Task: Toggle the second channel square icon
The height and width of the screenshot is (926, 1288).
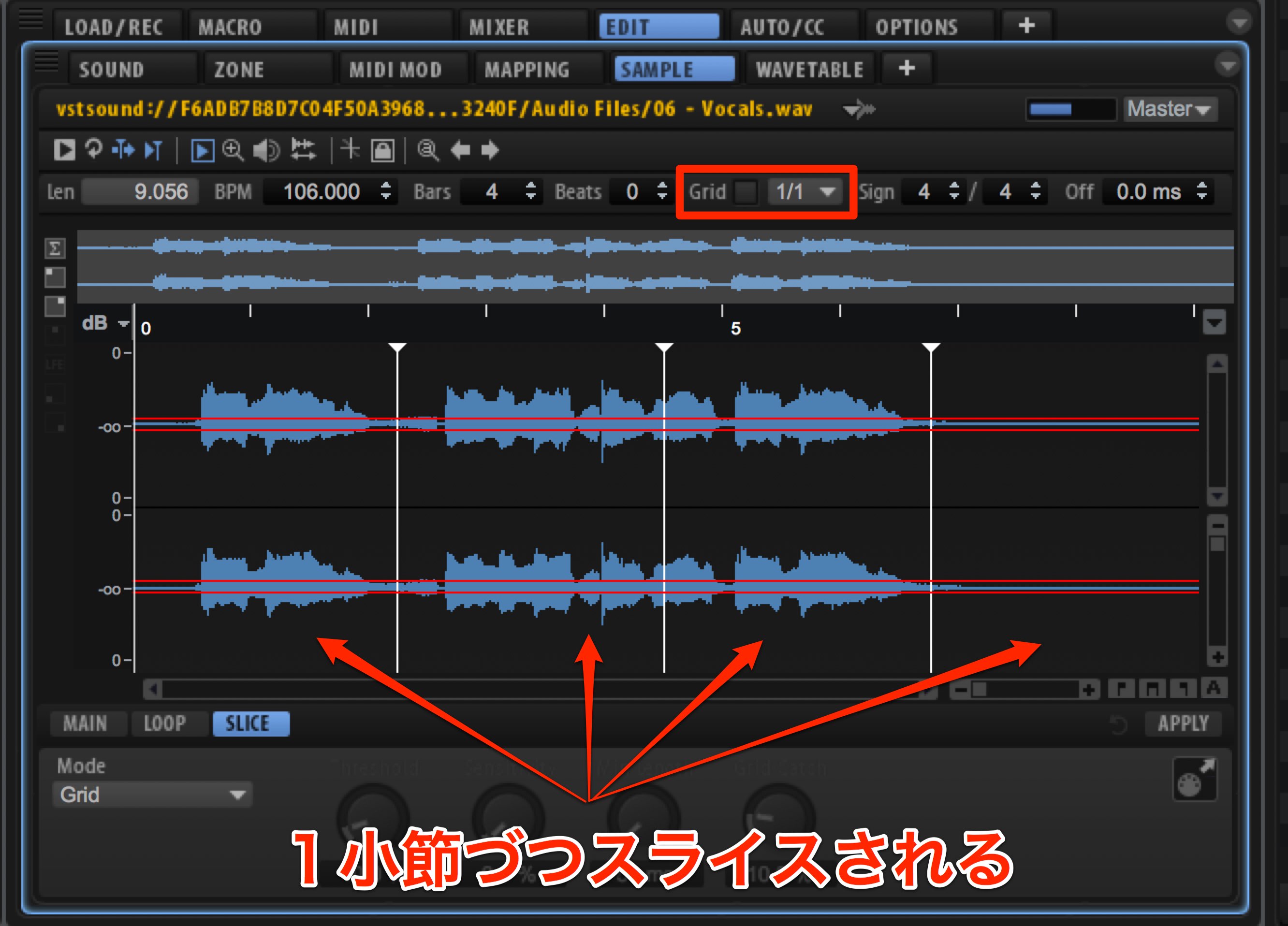Action: (x=55, y=306)
